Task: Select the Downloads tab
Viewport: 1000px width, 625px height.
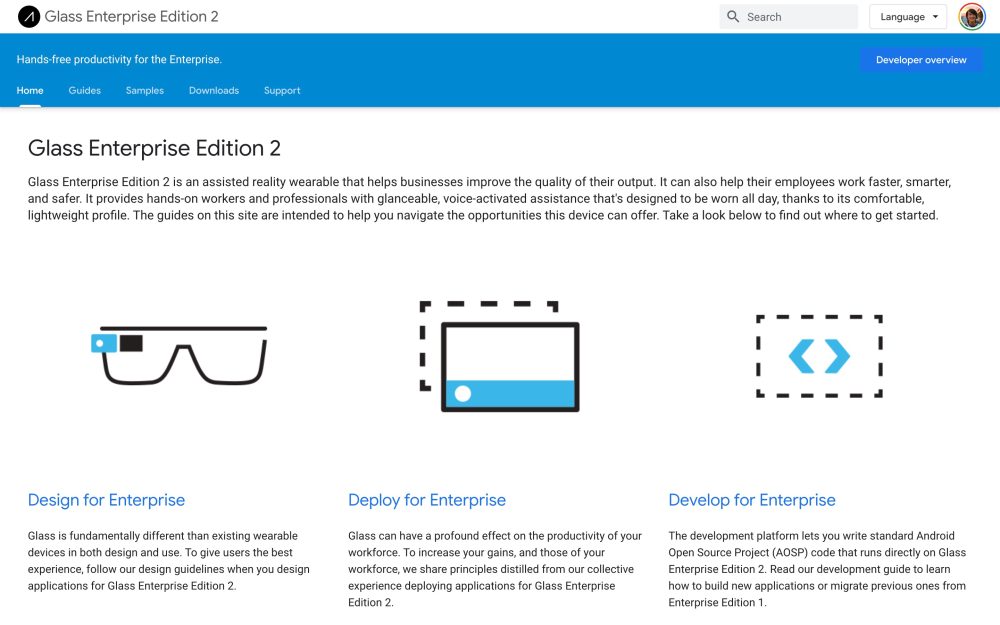Action: tap(214, 91)
